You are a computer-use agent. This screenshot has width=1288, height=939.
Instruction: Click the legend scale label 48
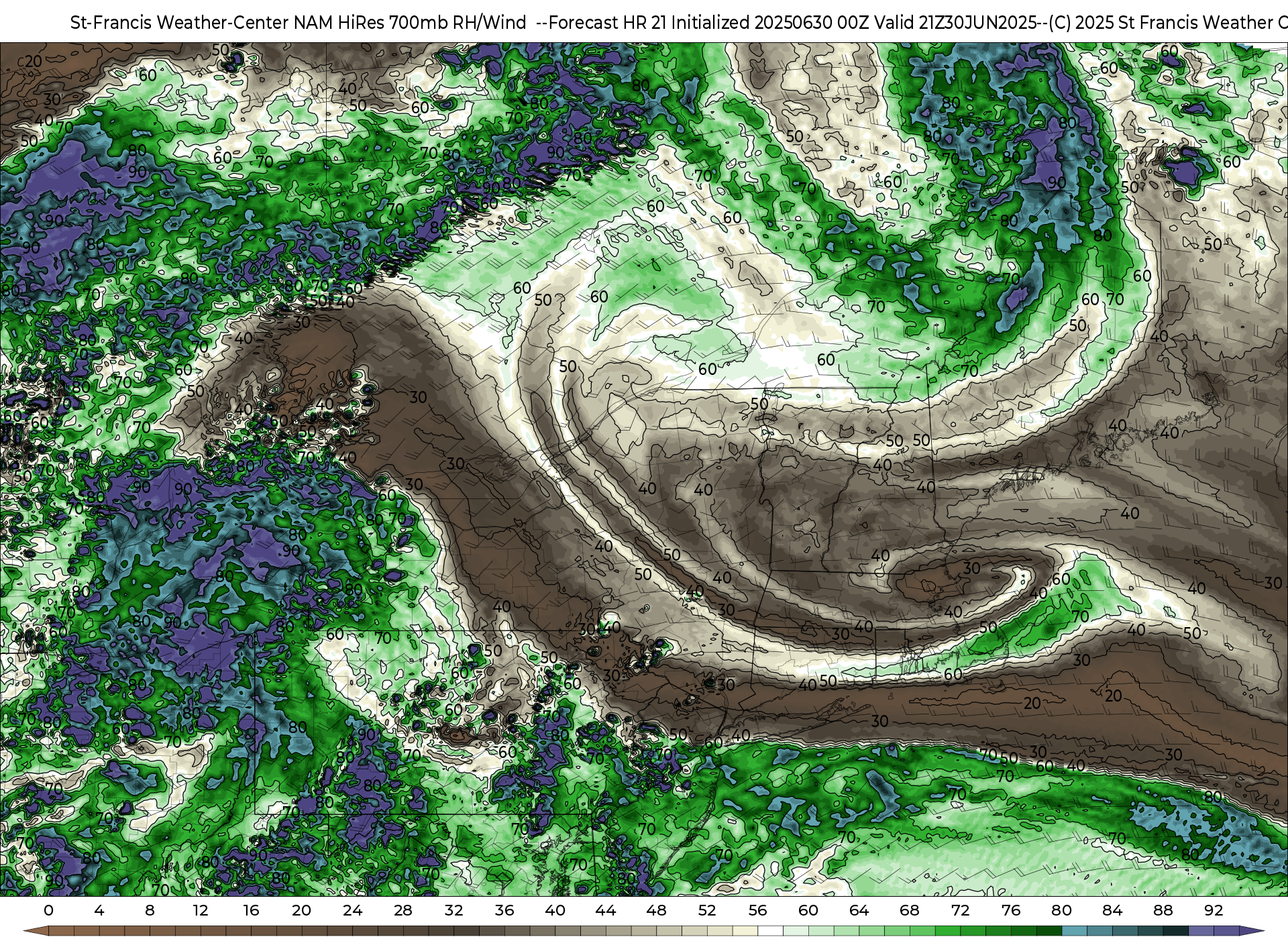pos(656,910)
